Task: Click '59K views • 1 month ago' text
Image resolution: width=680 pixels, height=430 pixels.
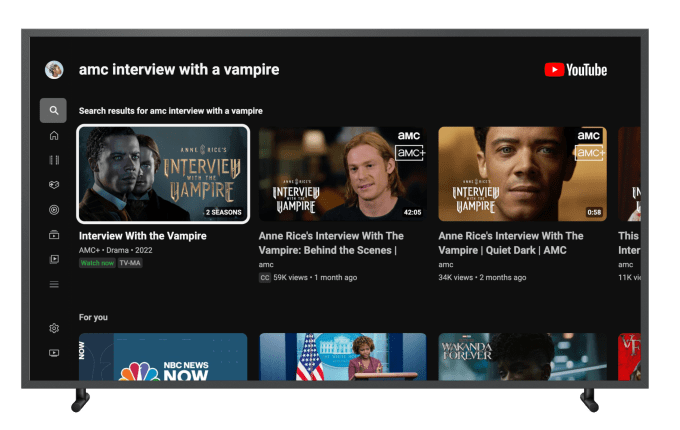Action: pyautogui.click(x=315, y=277)
